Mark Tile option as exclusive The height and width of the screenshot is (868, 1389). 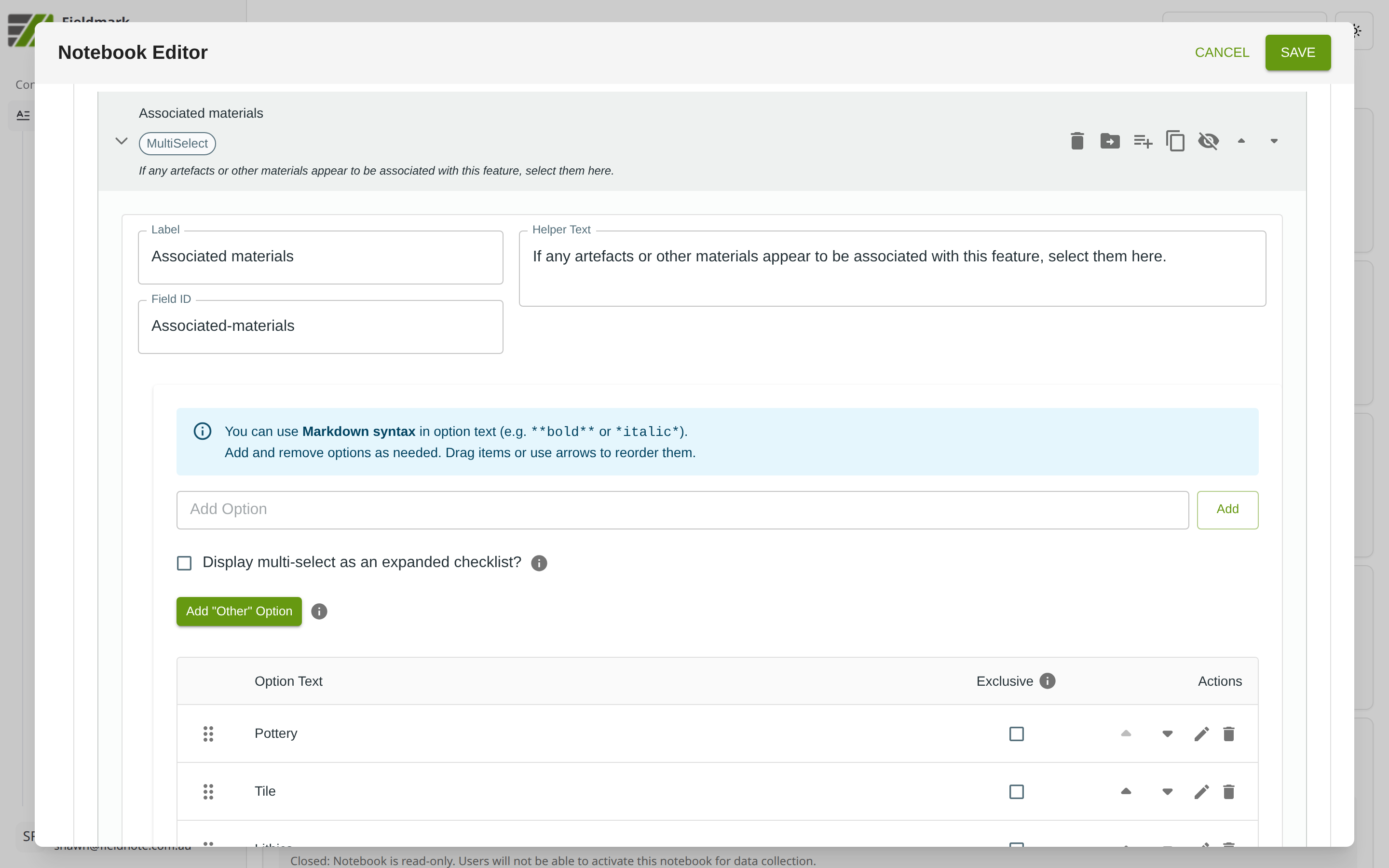[1016, 792]
